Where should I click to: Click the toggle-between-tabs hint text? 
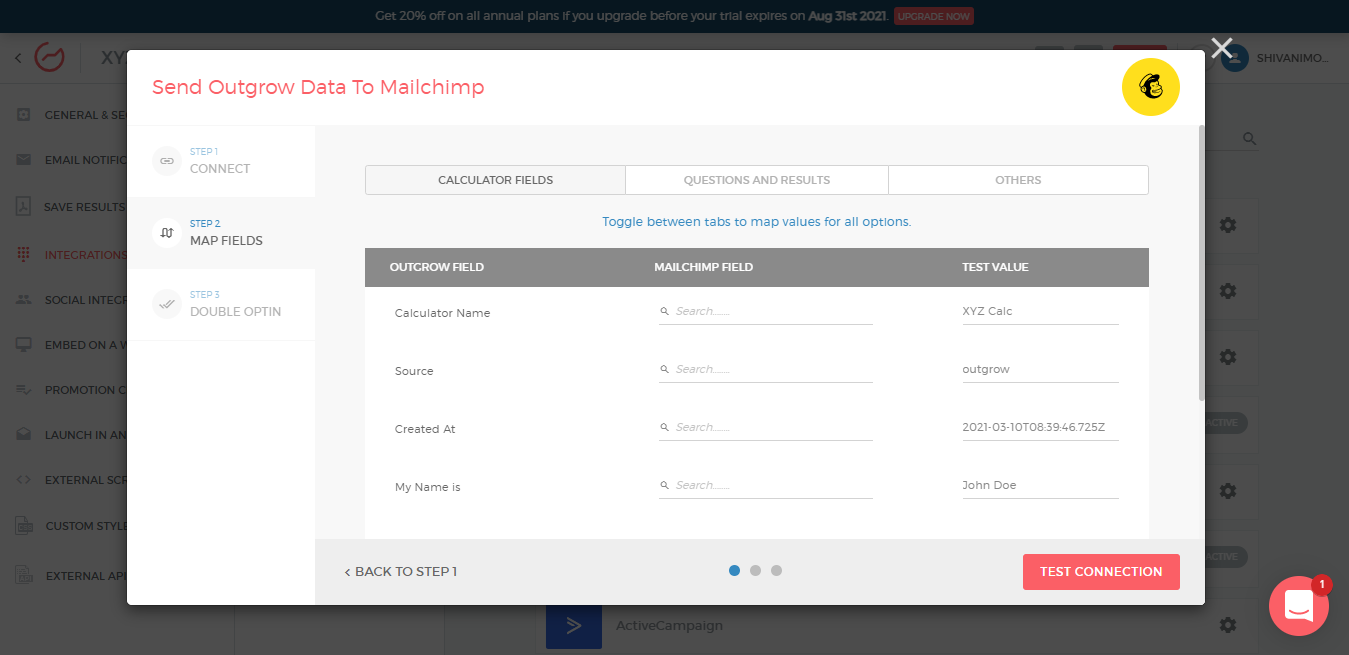[757, 222]
